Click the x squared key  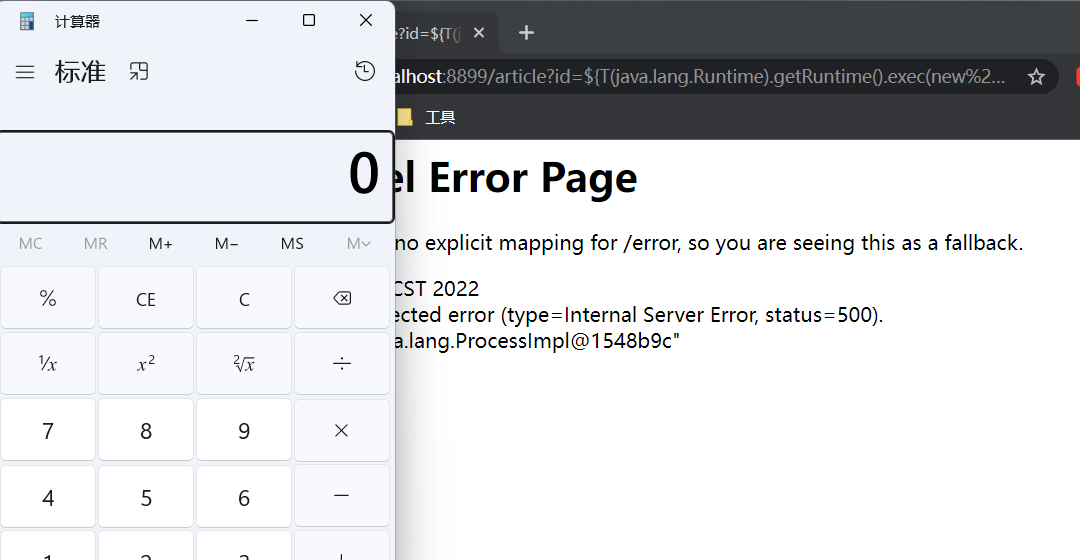(146, 364)
